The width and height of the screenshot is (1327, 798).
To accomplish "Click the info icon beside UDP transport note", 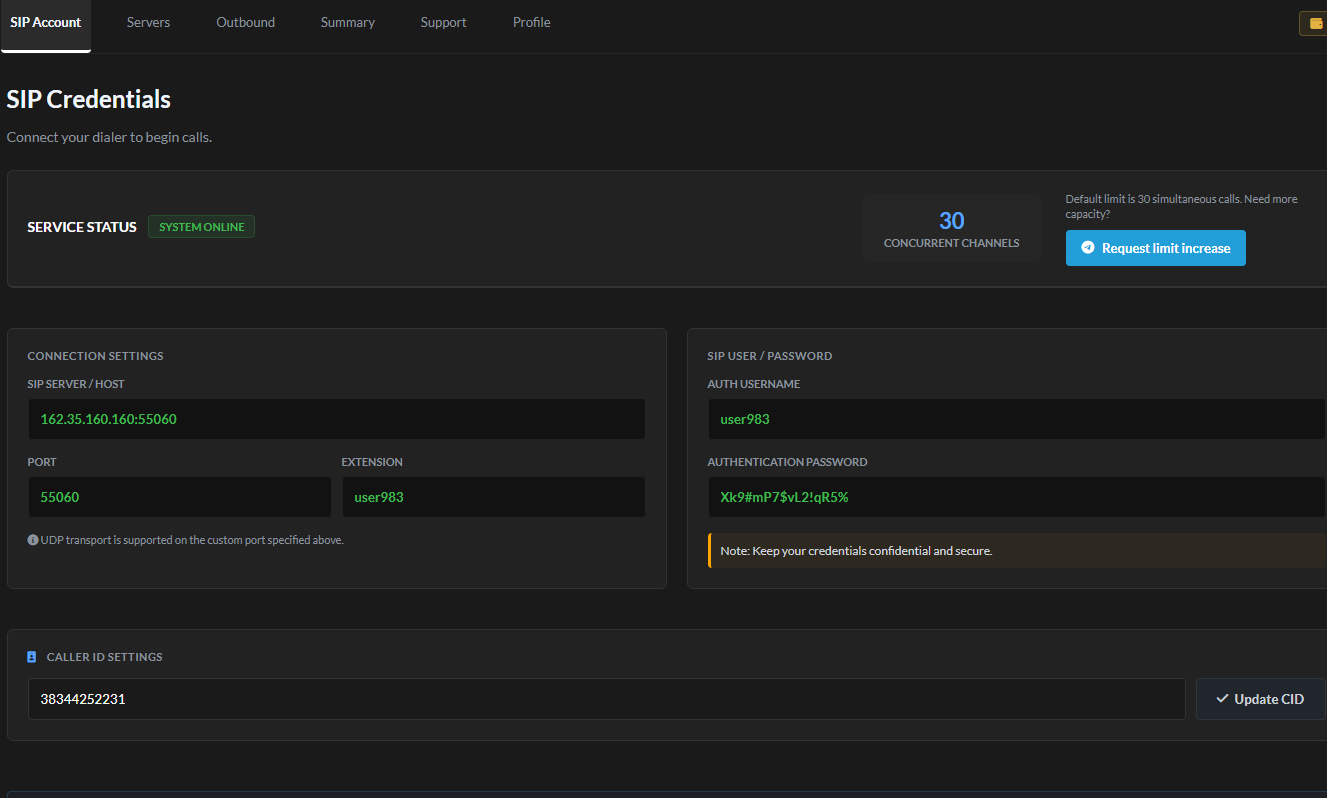I will [33, 540].
